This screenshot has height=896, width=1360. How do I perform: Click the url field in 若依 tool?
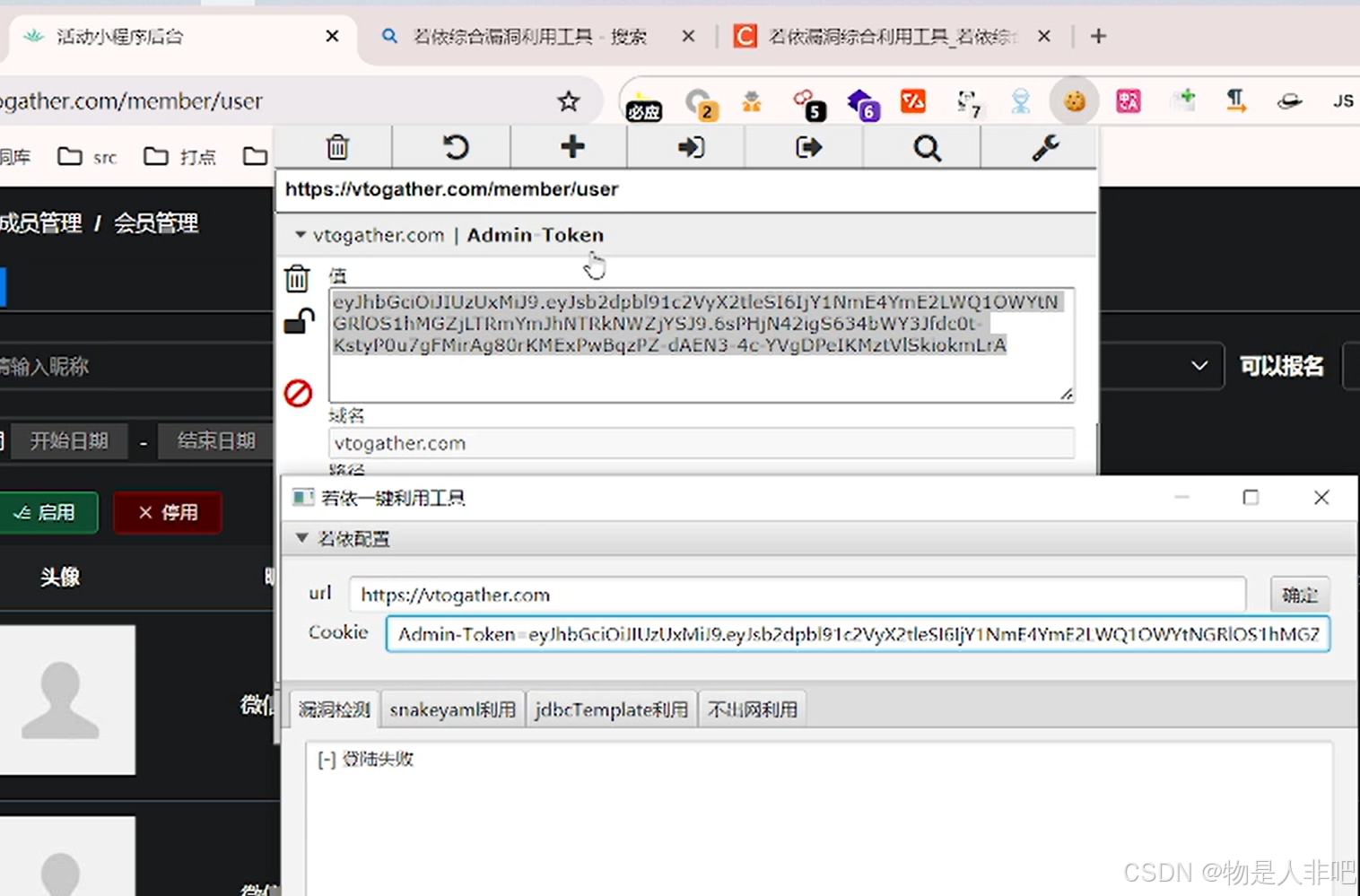(798, 595)
